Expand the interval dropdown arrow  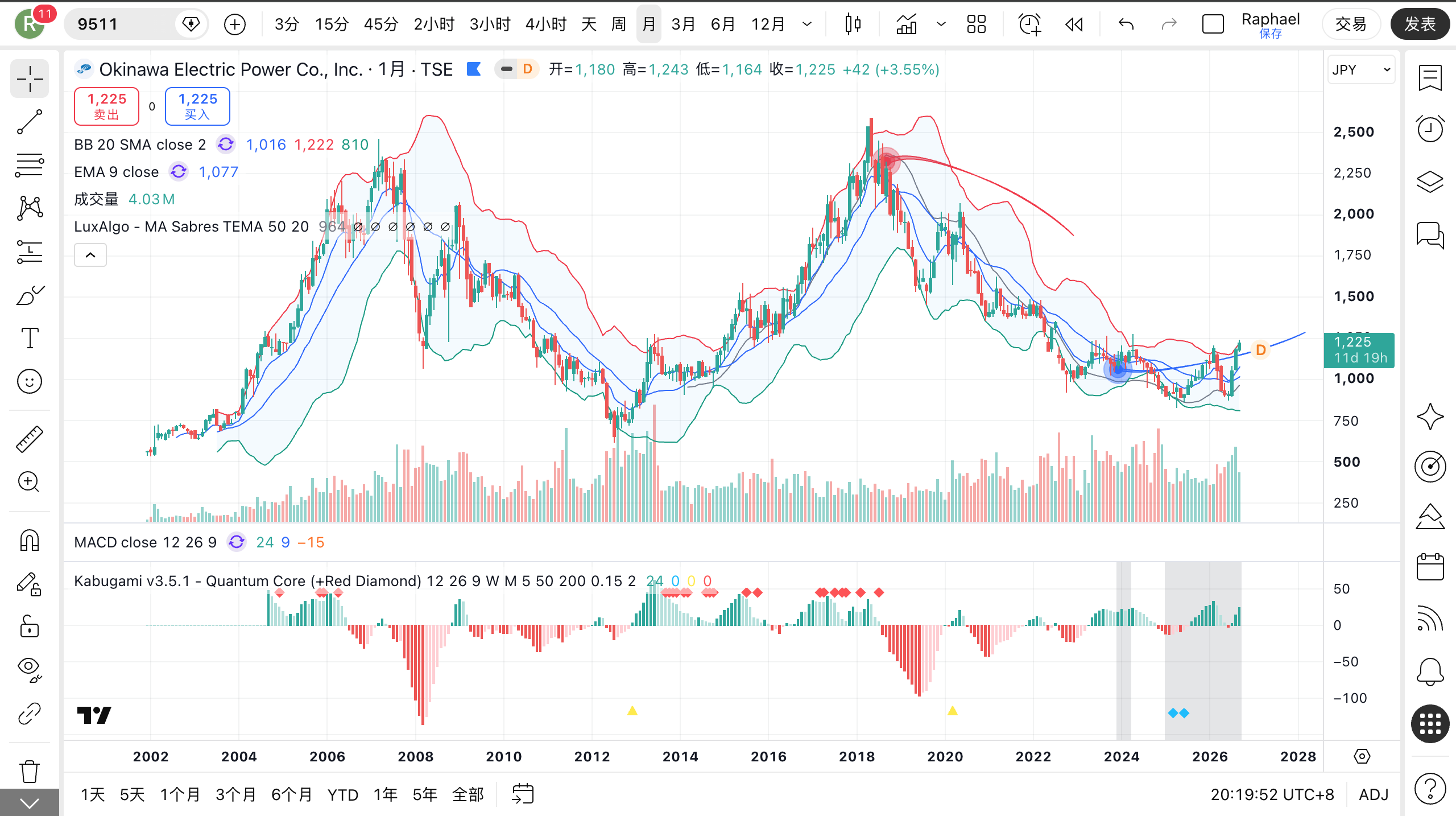coord(806,24)
